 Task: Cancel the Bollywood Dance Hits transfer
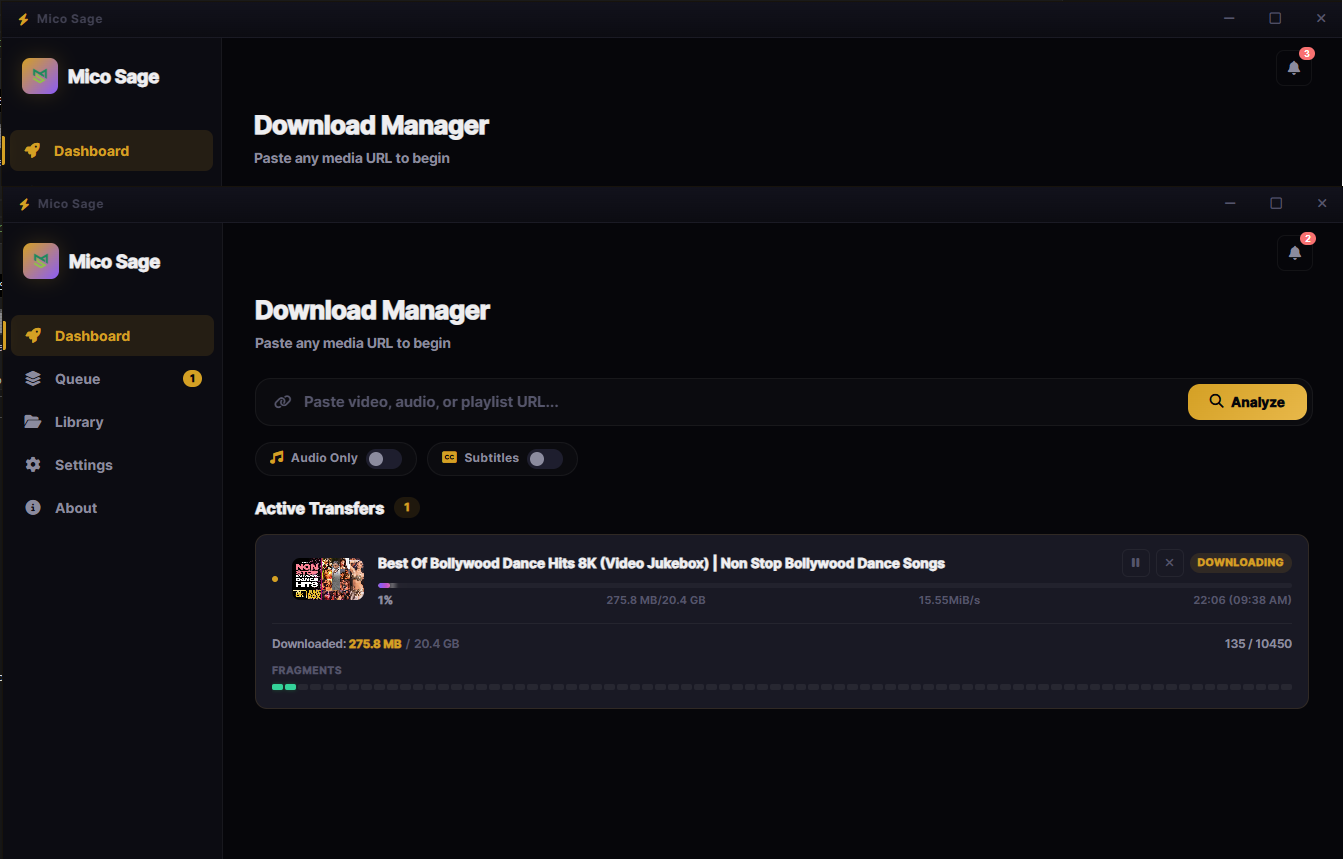[x=1169, y=563]
